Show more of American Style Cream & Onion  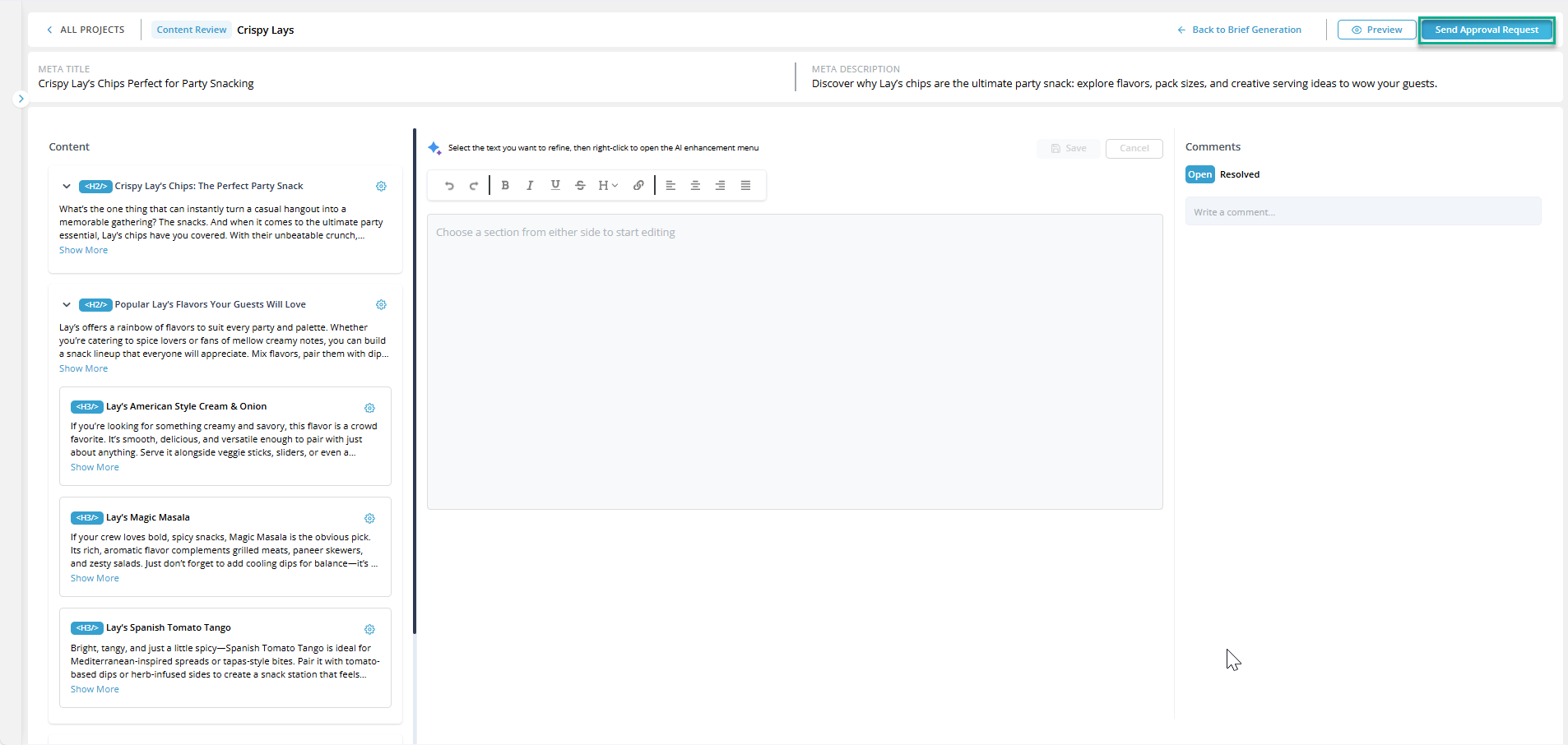click(95, 467)
